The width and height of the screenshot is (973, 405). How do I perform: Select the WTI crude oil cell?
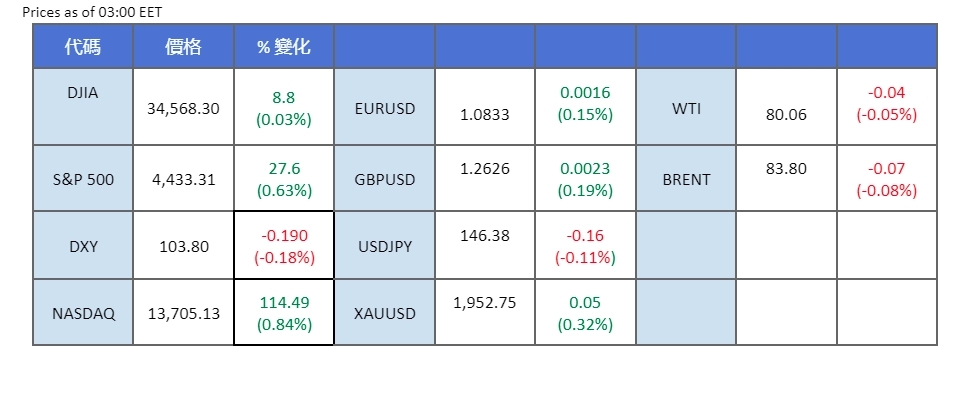pos(686,107)
